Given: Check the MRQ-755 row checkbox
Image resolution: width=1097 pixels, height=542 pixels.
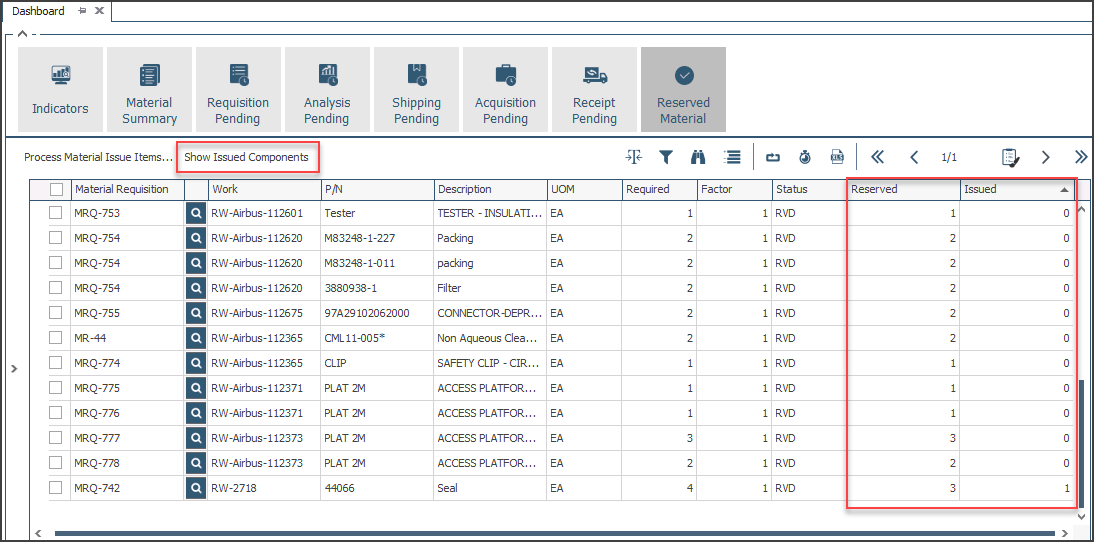Looking at the screenshot, I should coord(55,313).
